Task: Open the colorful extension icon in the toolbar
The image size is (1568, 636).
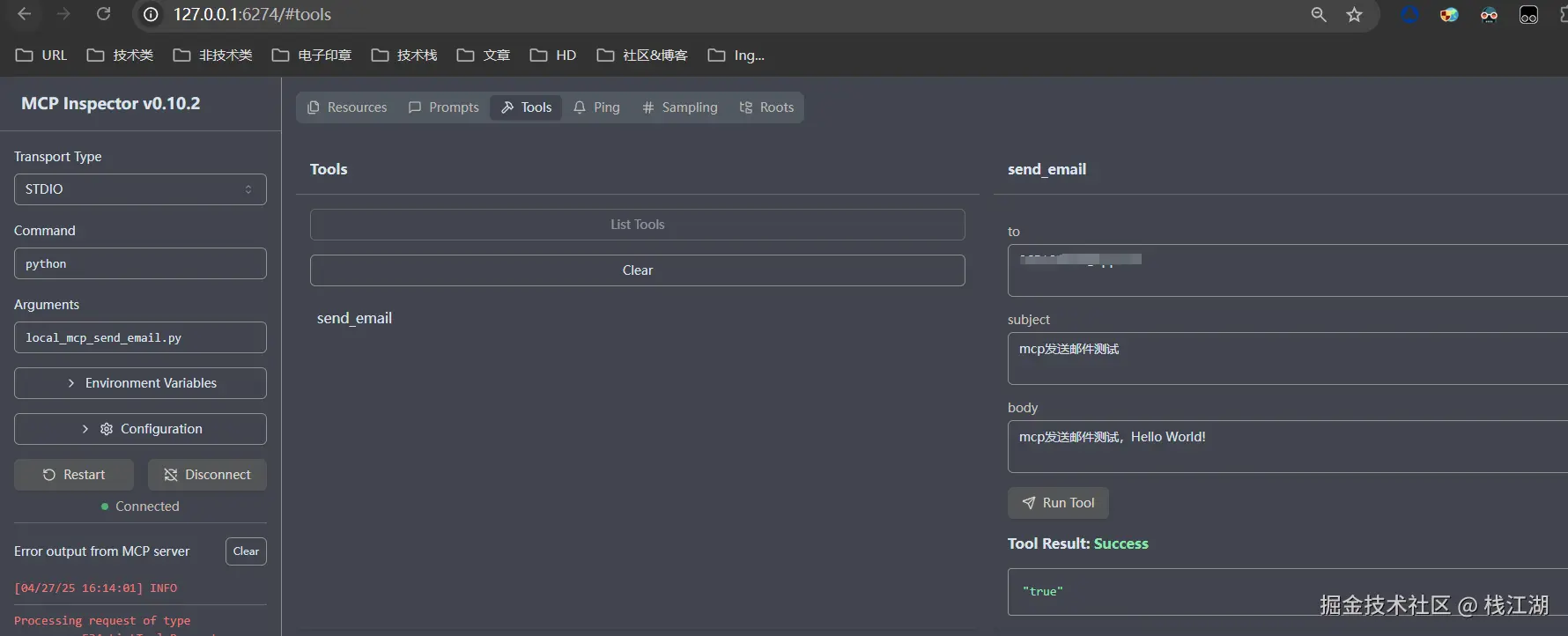Action: (x=1449, y=14)
